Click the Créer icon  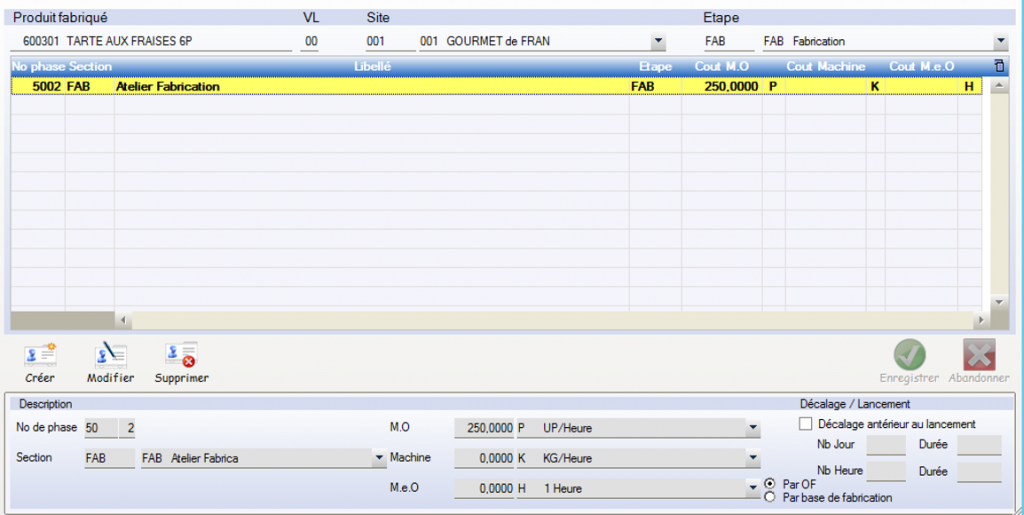[40, 356]
